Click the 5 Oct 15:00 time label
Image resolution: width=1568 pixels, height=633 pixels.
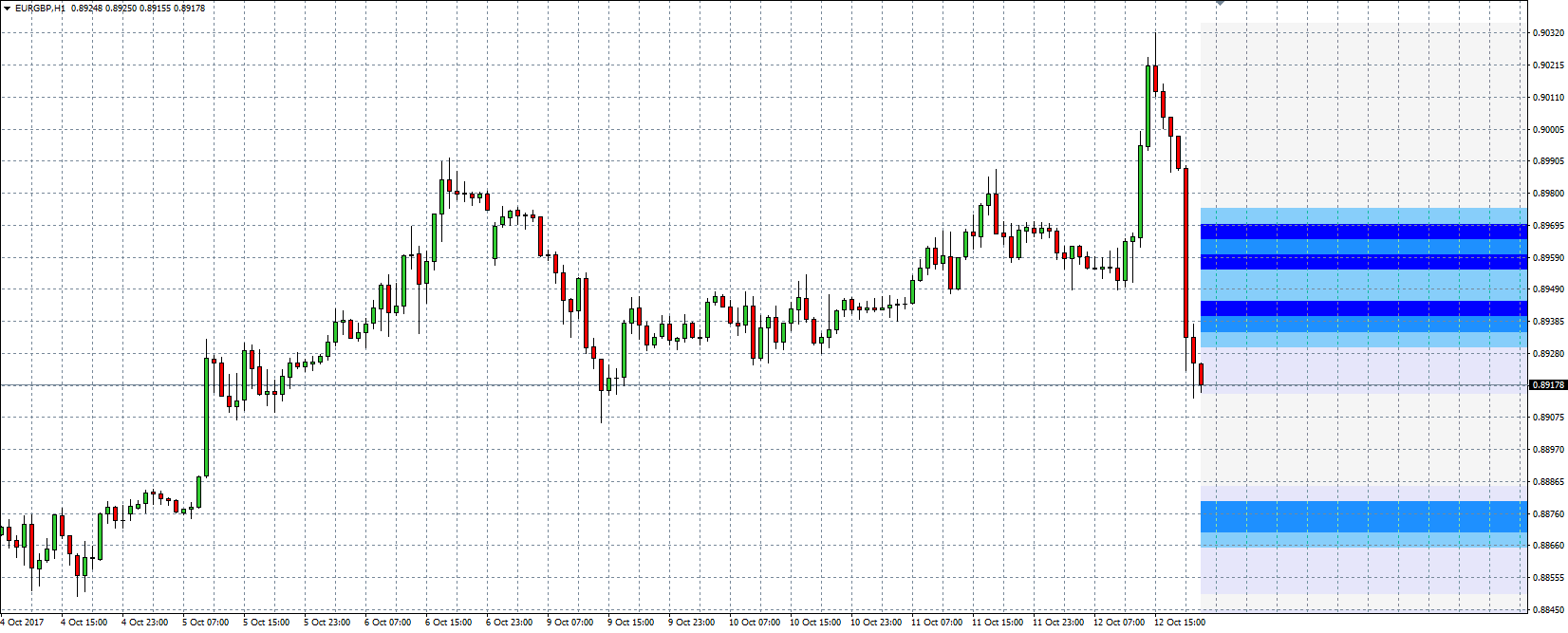point(267,623)
